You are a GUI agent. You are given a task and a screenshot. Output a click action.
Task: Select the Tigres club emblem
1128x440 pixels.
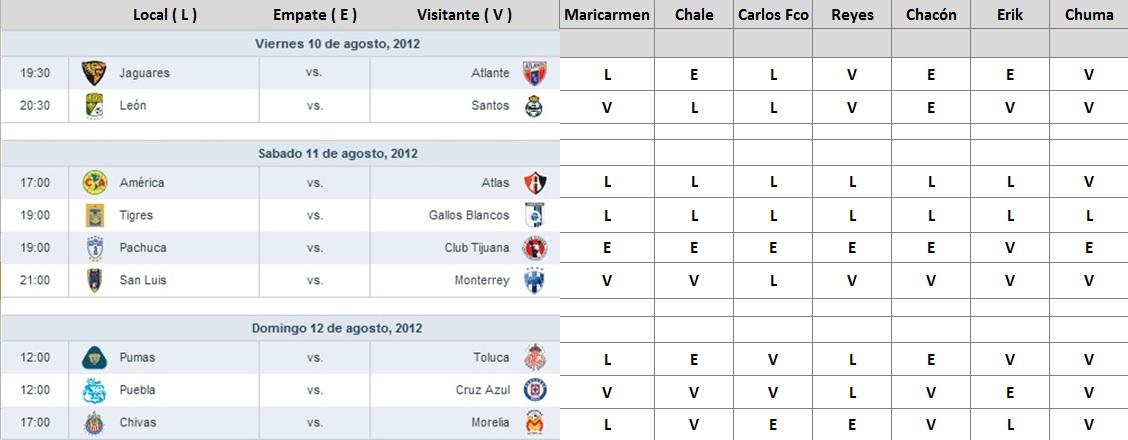94,215
